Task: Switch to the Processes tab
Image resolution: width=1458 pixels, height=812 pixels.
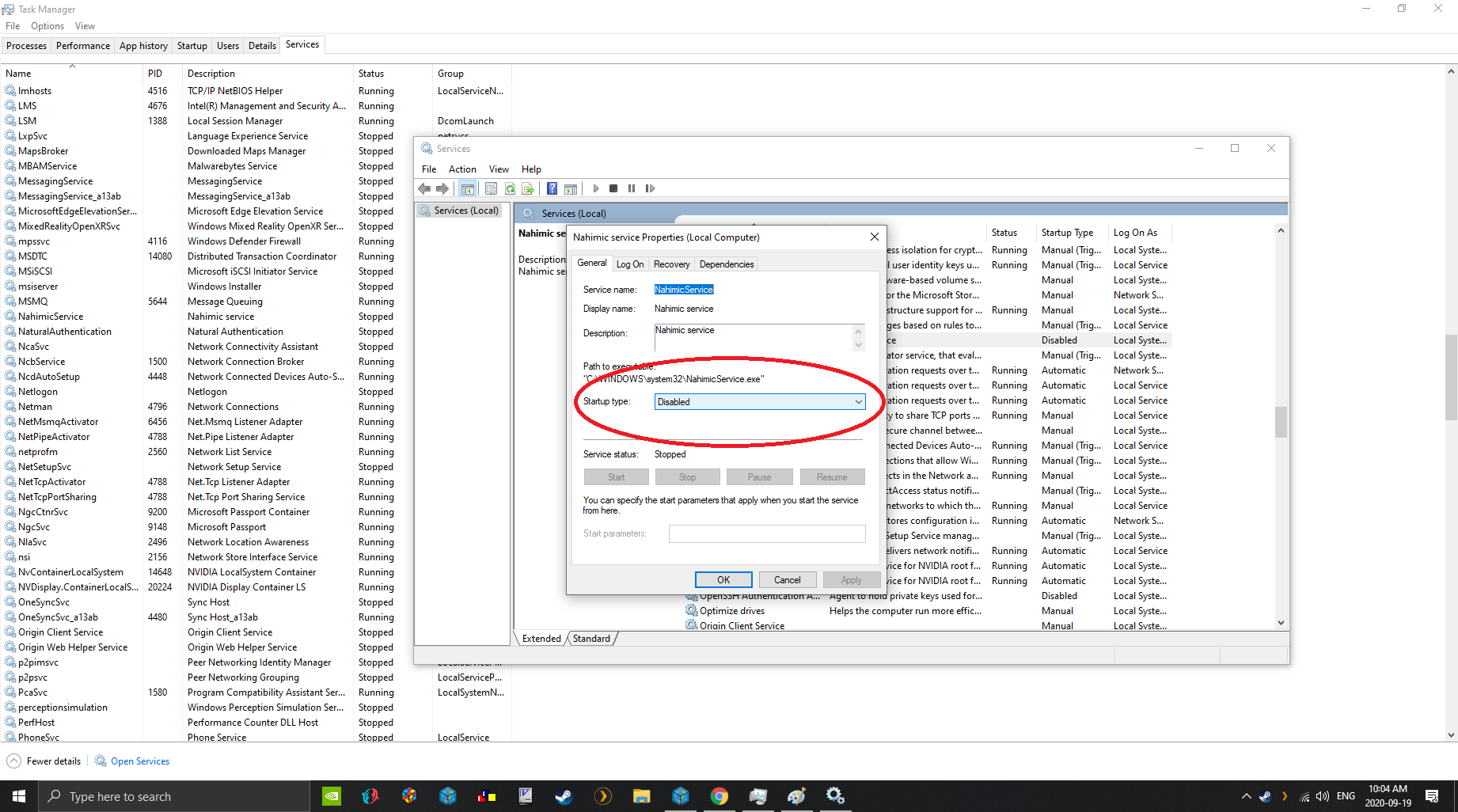Action: coord(26,46)
